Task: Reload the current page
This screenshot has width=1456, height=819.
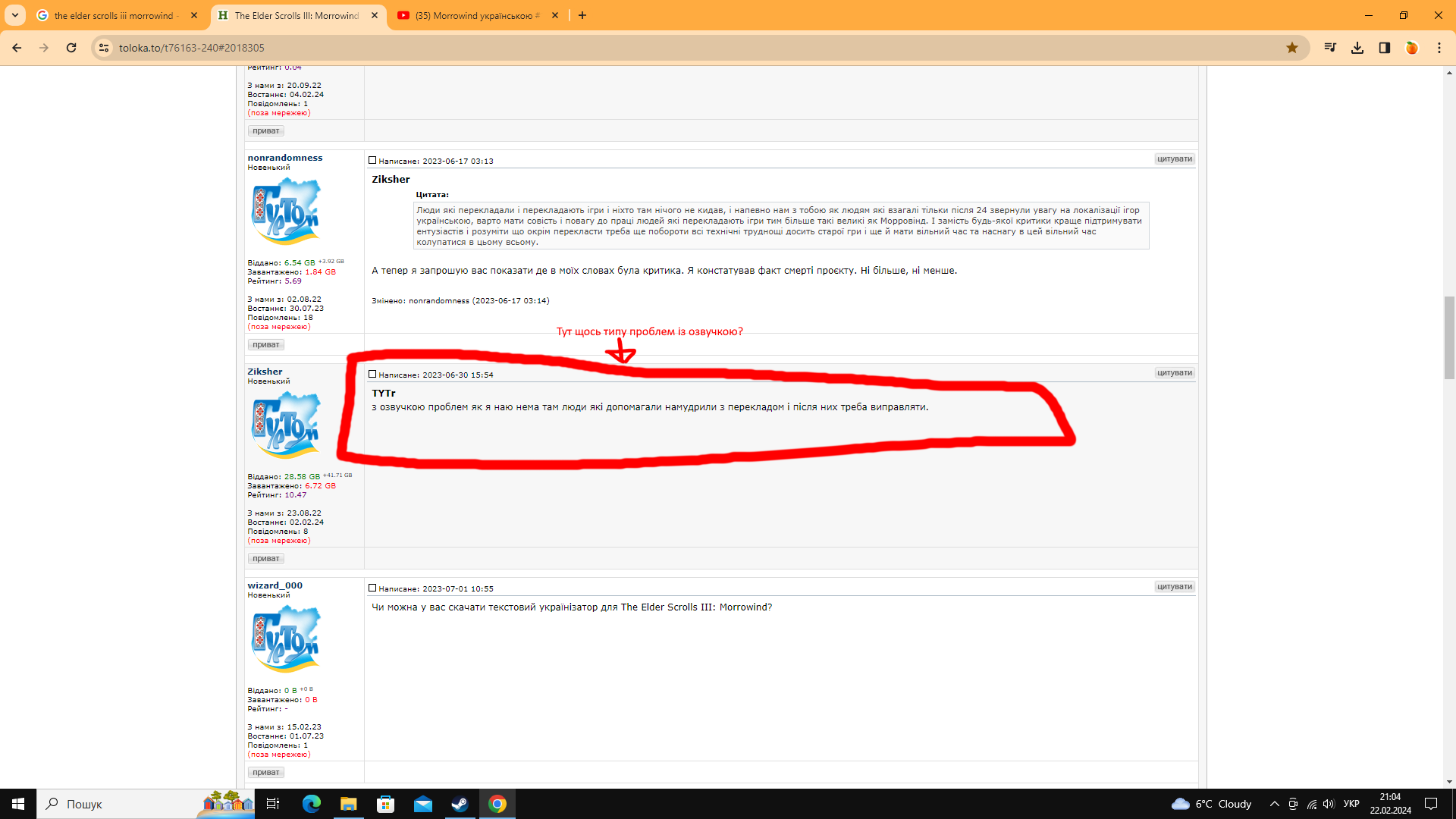Action: coord(71,48)
